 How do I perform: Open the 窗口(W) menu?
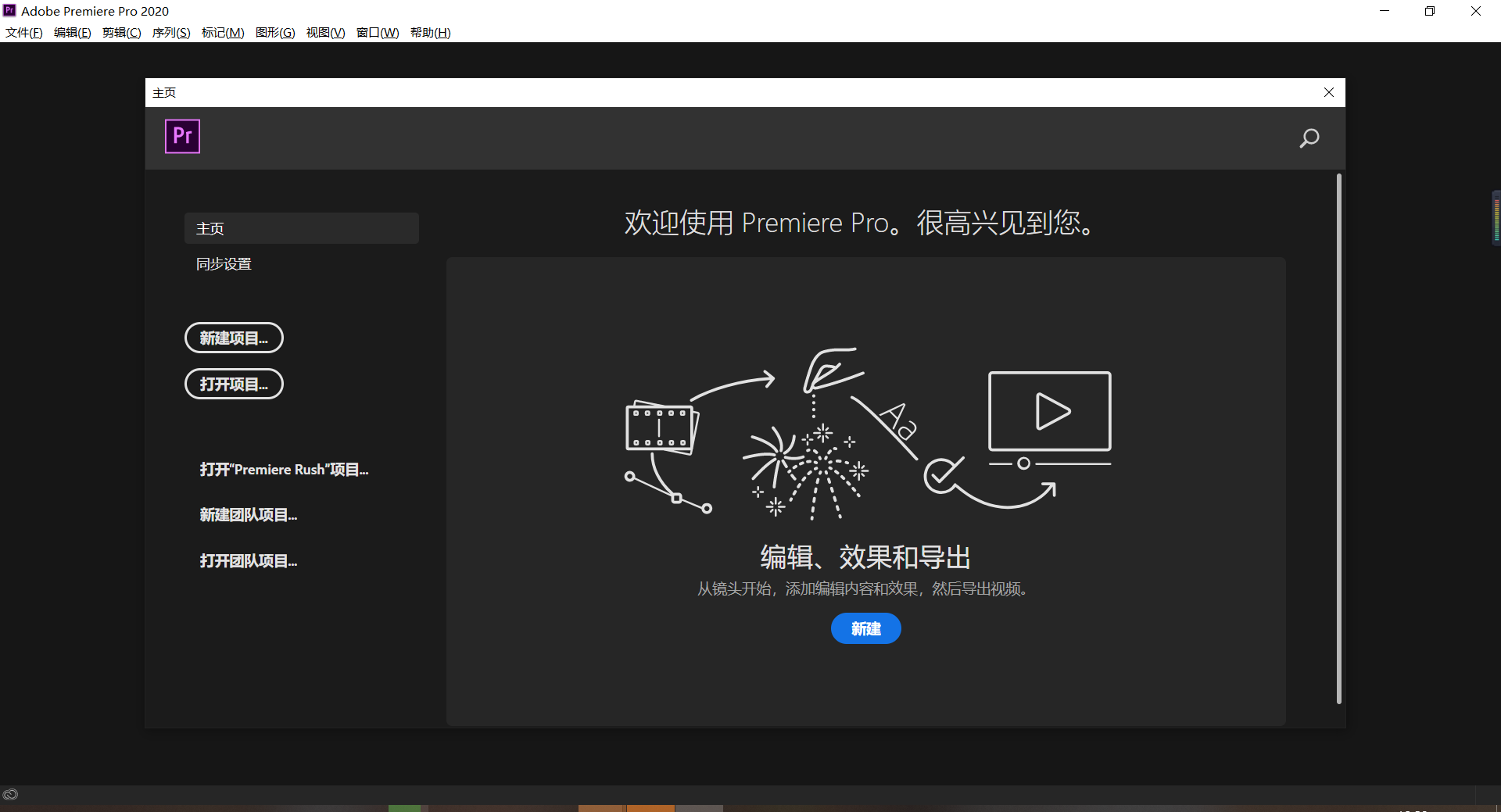[x=378, y=33]
